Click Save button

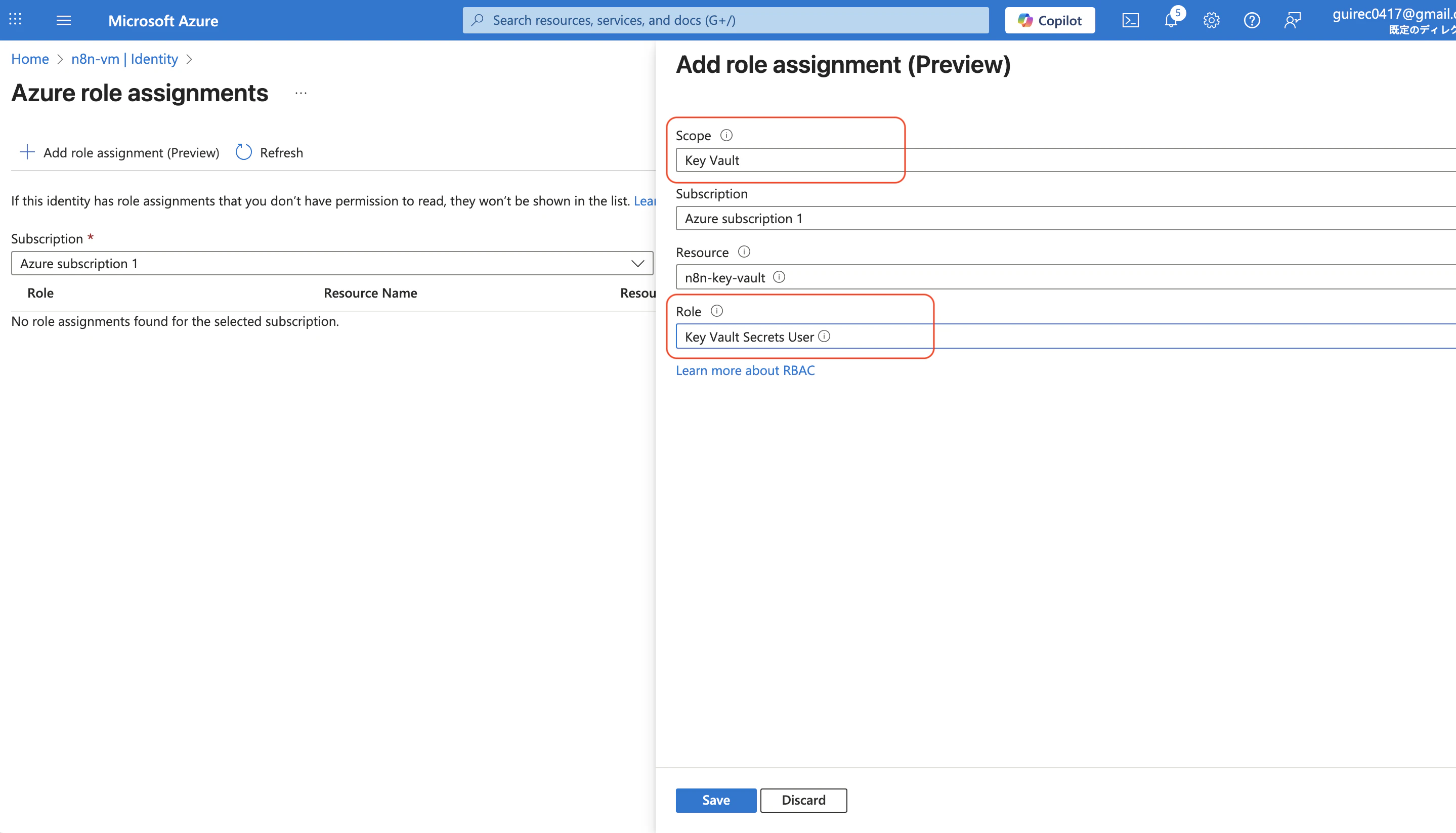[715, 800]
